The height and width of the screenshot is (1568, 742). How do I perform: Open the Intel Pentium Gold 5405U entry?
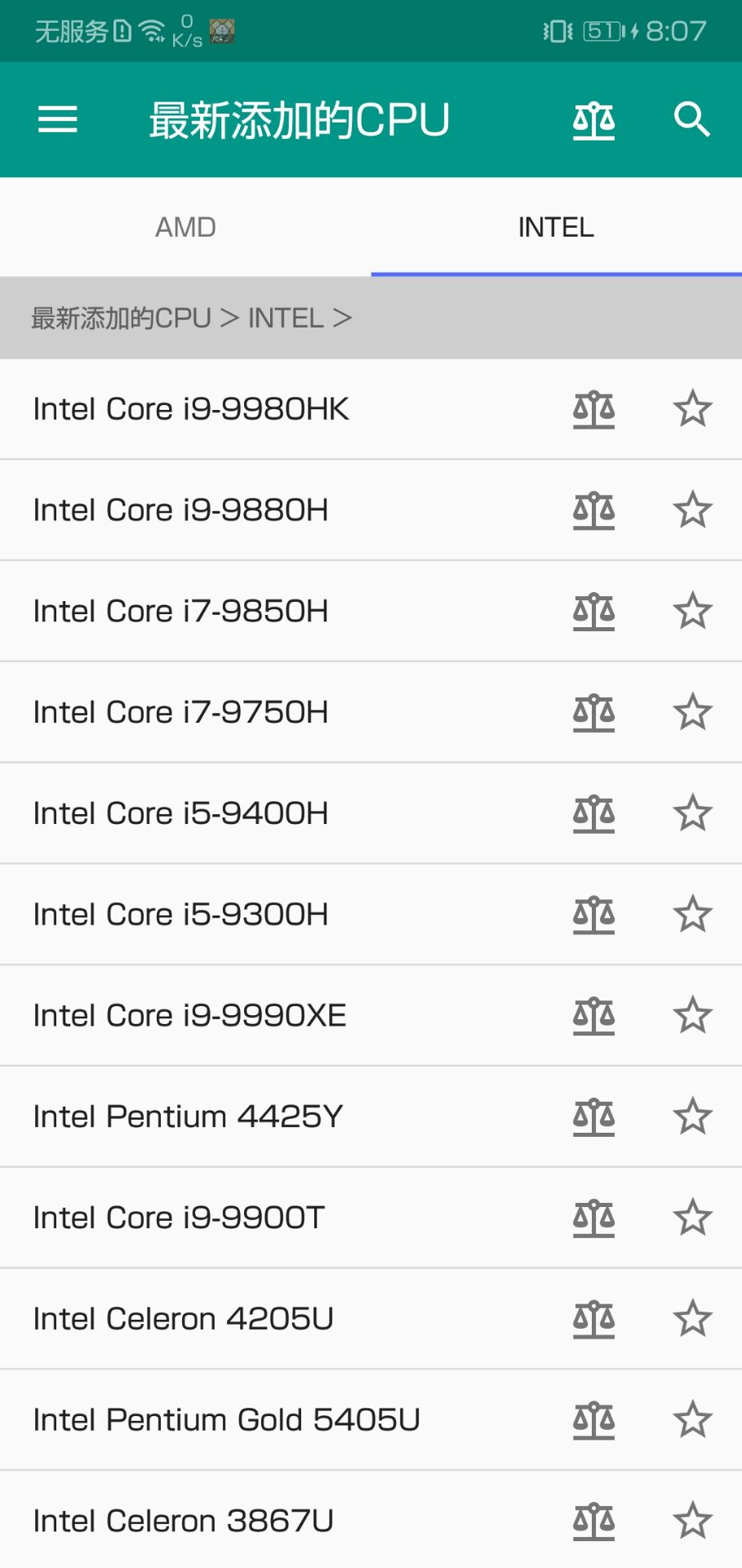tap(245, 1419)
